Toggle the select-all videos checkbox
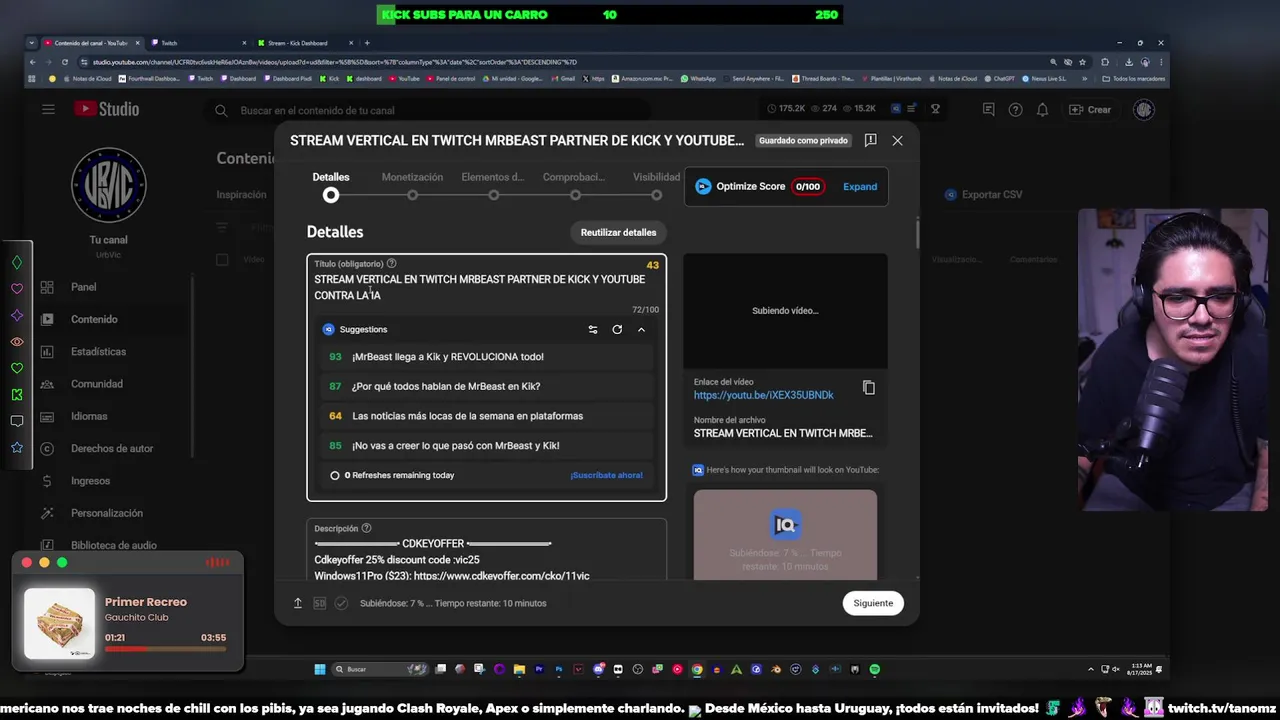 222,259
